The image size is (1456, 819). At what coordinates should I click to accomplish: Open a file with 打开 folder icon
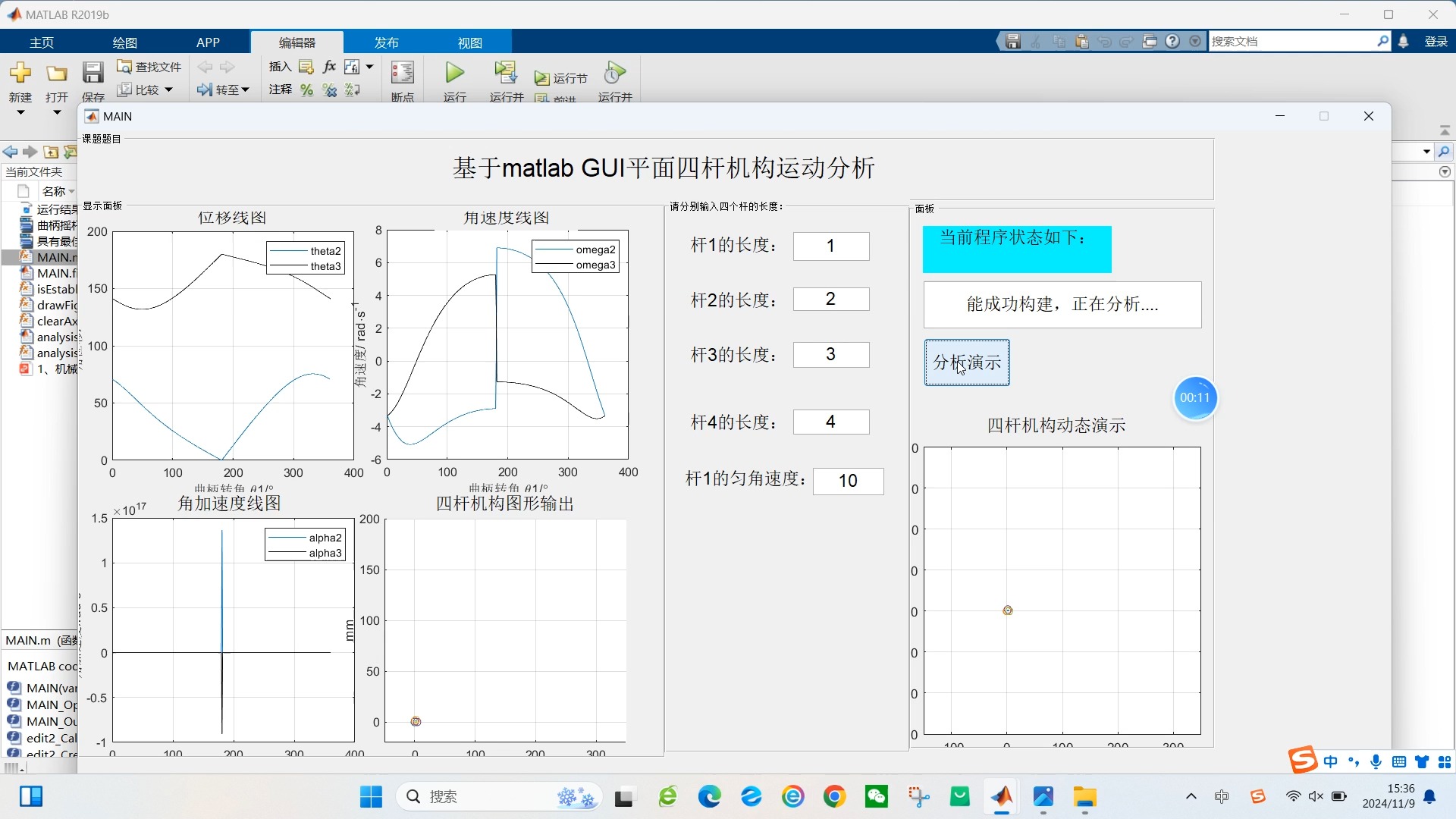pyautogui.click(x=57, y=74)
